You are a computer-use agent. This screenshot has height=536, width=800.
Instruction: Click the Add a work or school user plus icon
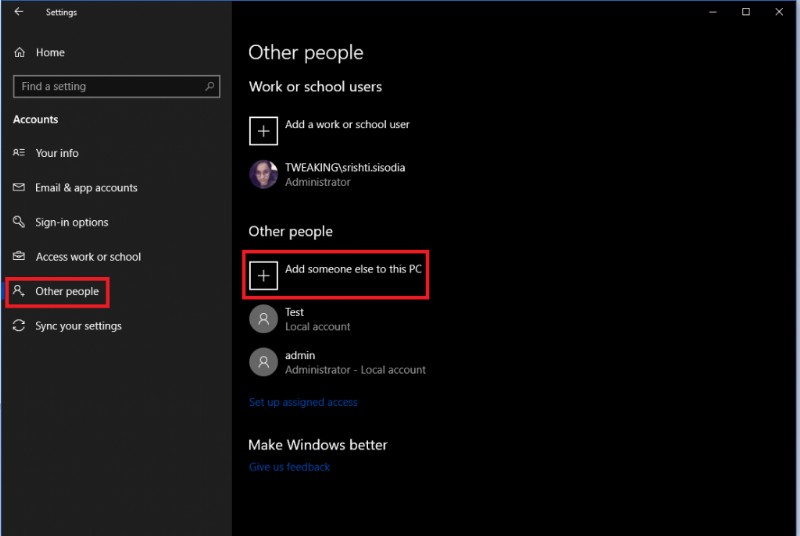click(263, 131)
